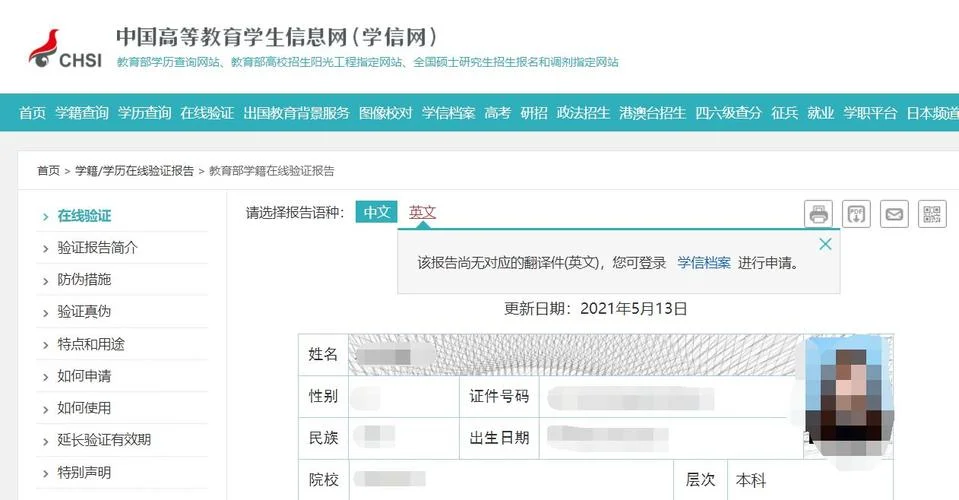The width and height of the screenshot is (959, 500).
Task: Select 英文 report language
Action: tap(422, 212)
